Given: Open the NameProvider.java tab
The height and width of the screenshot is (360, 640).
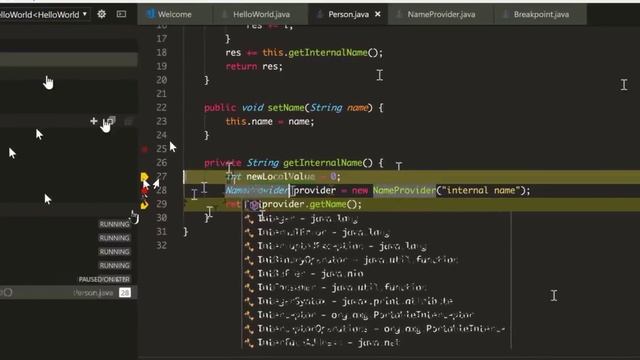Looking at the screenshot, I should click(x=441, y=14).
